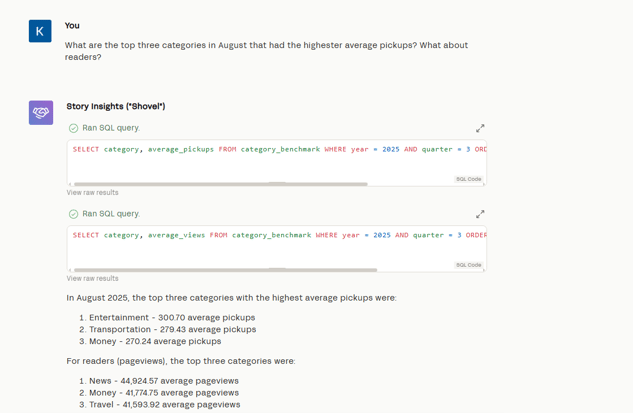Click the News average pageviews list item
The height and width of the screenshot is (413, 633).
tap(164, 381)
